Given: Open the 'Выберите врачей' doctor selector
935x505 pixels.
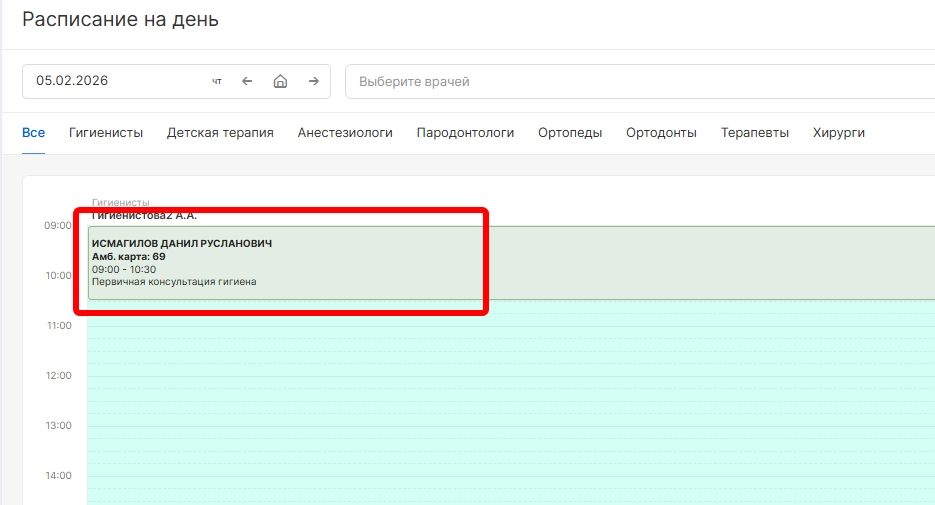Looking at the screenshot, I should pyautogui.click(x=640, y=82).
